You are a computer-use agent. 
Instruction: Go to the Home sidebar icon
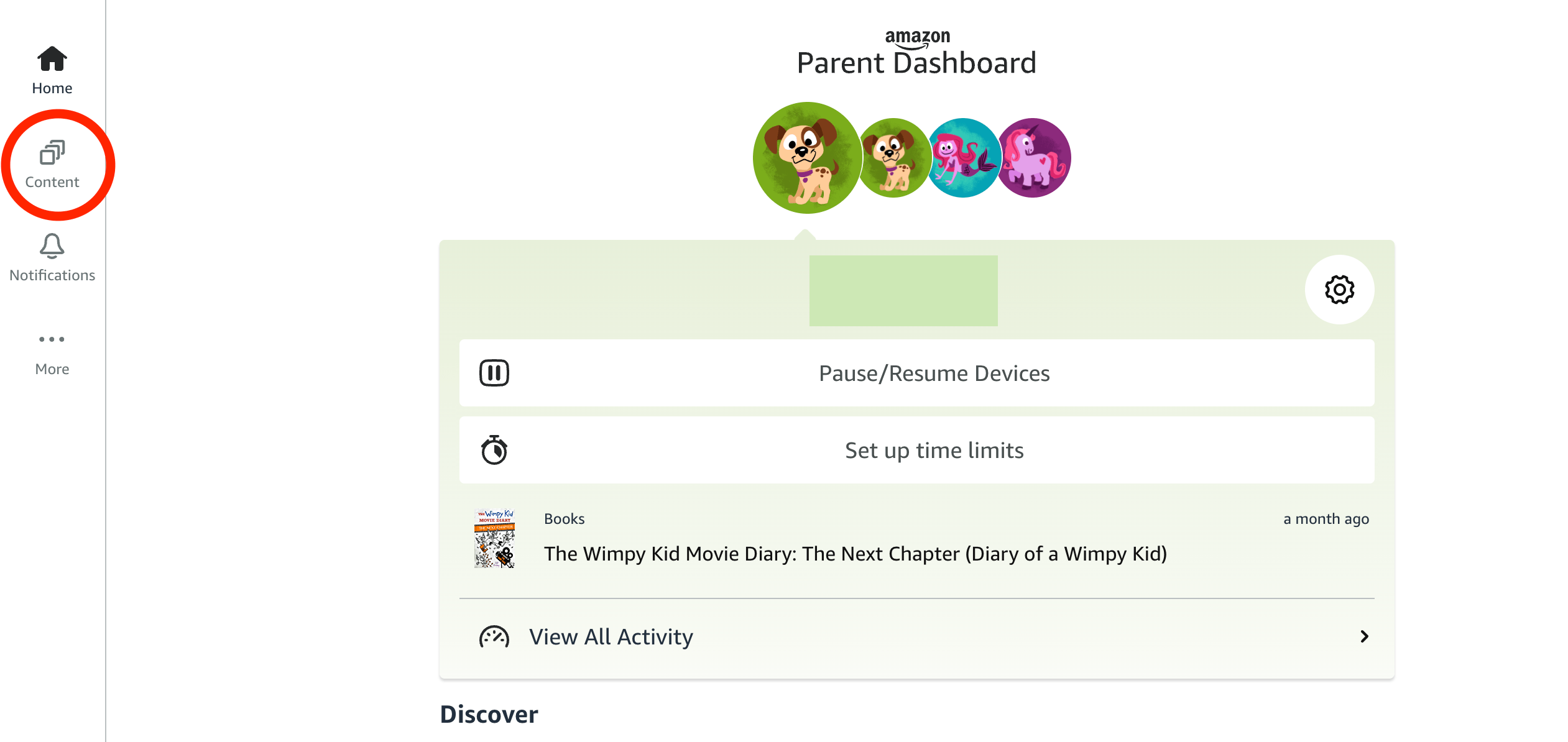[x=52, y=60]
